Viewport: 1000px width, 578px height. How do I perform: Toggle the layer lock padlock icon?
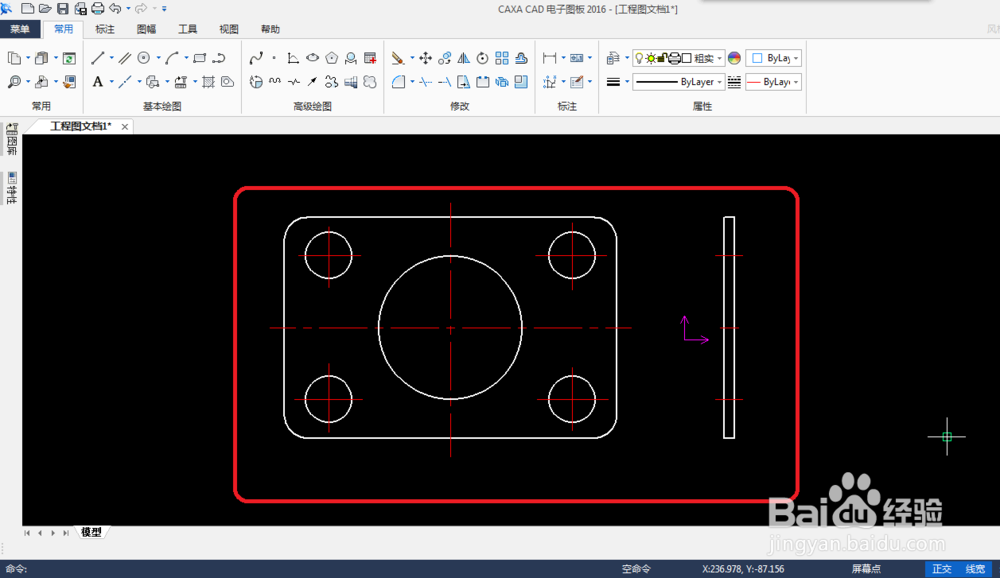(662, 58)
